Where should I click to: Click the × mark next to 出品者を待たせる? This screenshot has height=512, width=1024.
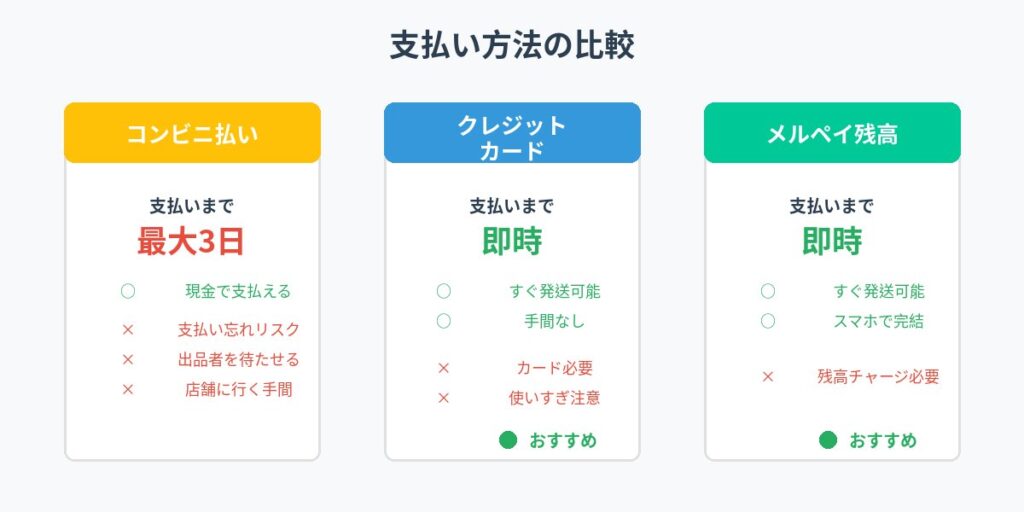pos(128,359)
